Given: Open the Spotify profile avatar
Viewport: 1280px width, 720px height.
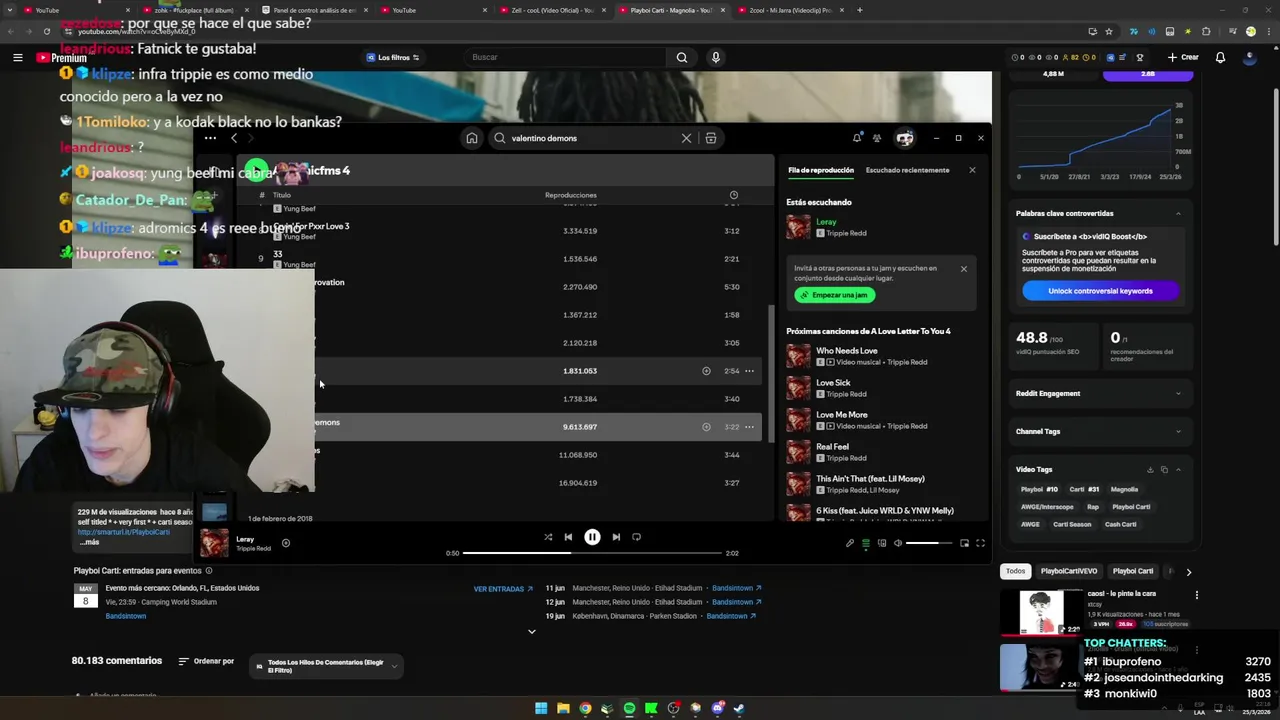Looking at the screenshot, I should coord(904,138).
